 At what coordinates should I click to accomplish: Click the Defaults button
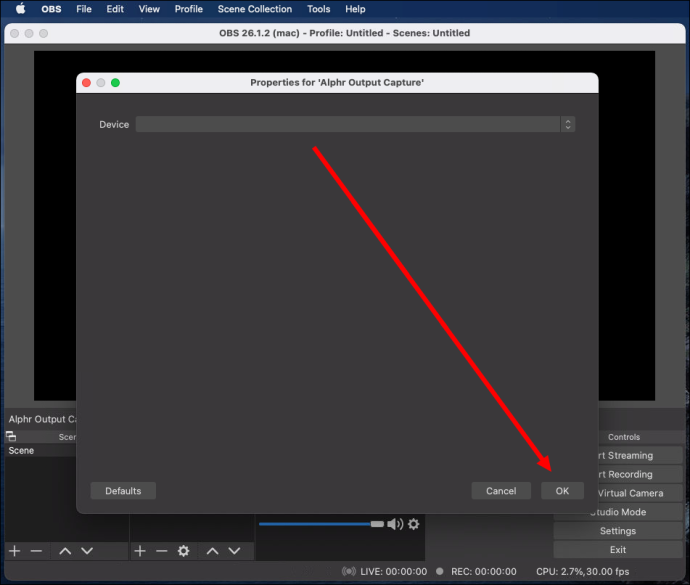pyautogui.click(x=123, y=491)
